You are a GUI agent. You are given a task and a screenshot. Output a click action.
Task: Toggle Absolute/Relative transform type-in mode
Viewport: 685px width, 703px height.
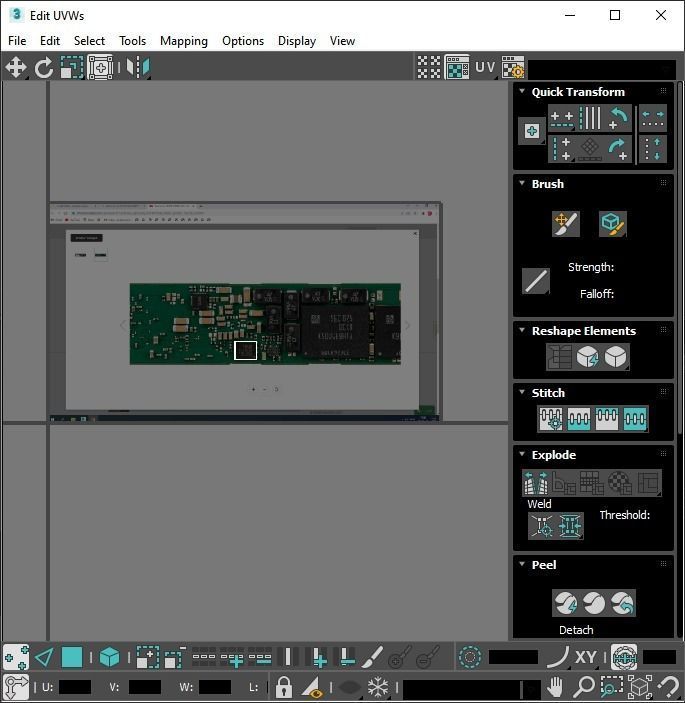[x=16, y=686]
